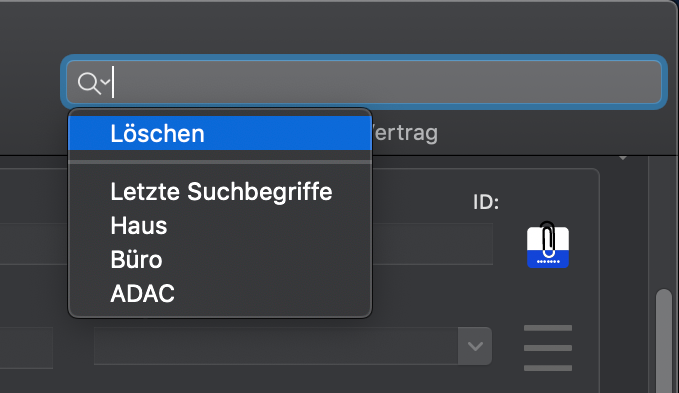The image size is (679, 393).
Task: Switch to the partially hidden Vertrag tab
Action: pos(404,133)
